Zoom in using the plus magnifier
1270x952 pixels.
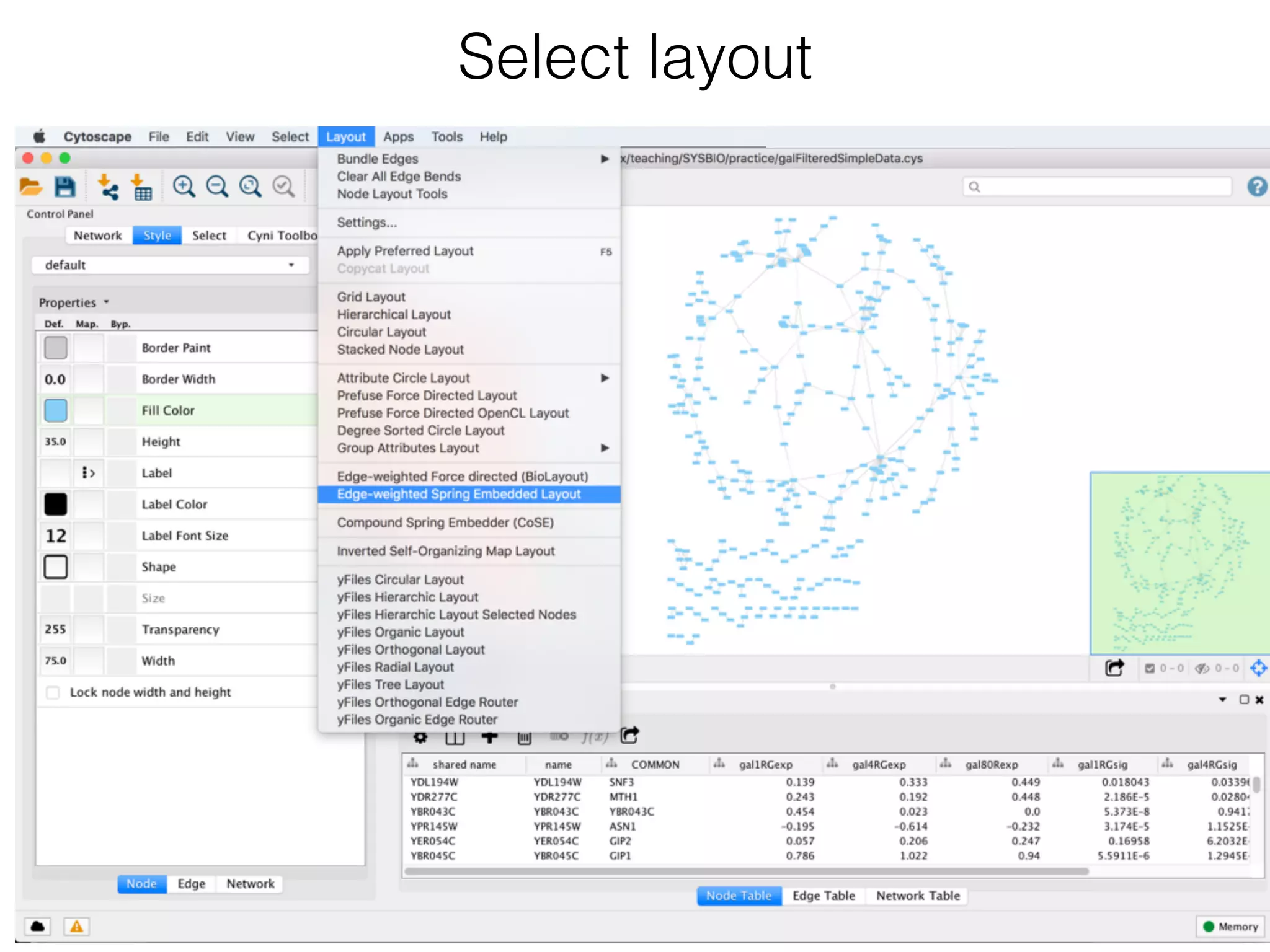(x=184, y=187)
